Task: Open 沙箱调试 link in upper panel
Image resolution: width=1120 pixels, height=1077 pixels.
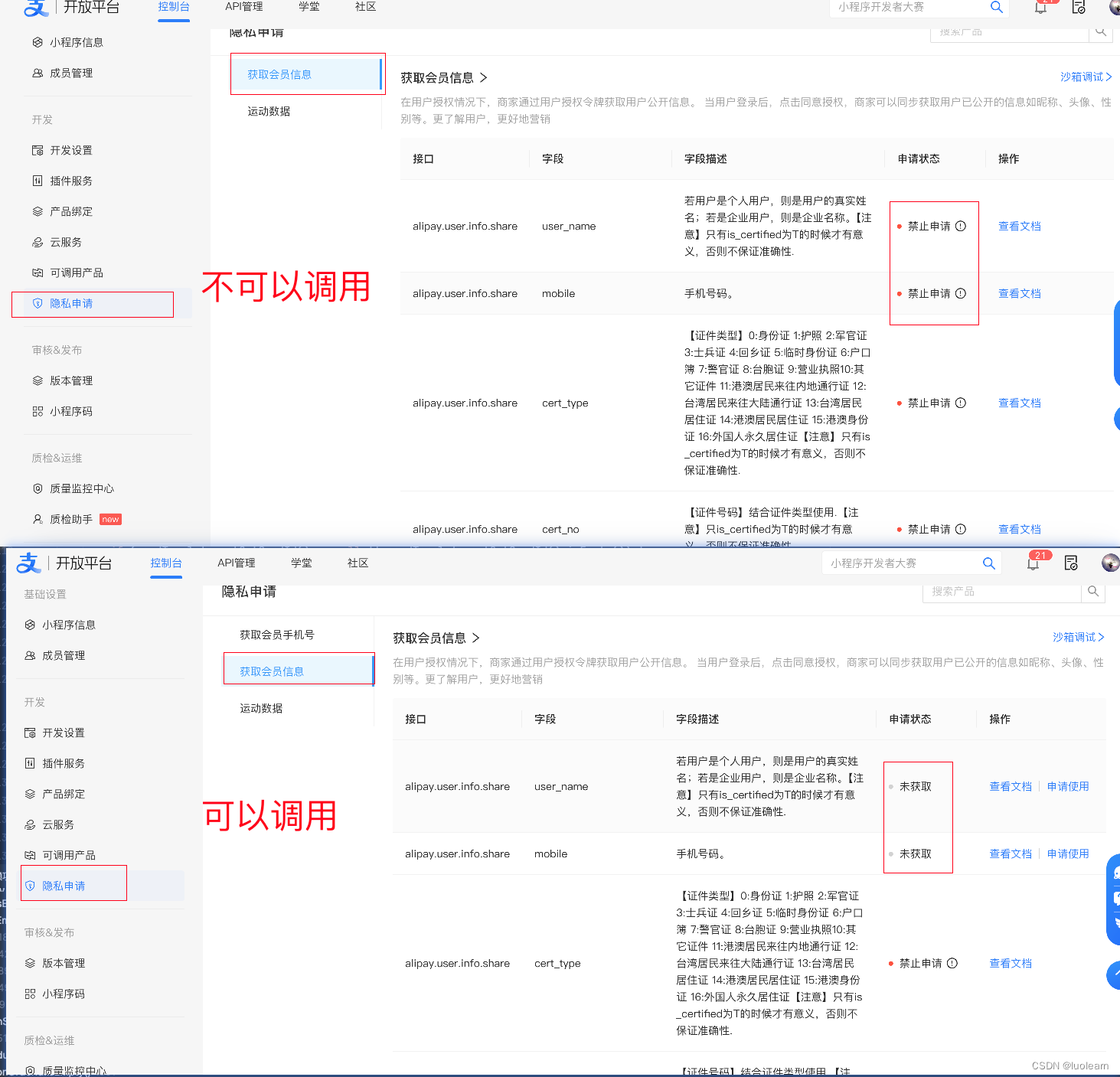Action: point(1086,77)
